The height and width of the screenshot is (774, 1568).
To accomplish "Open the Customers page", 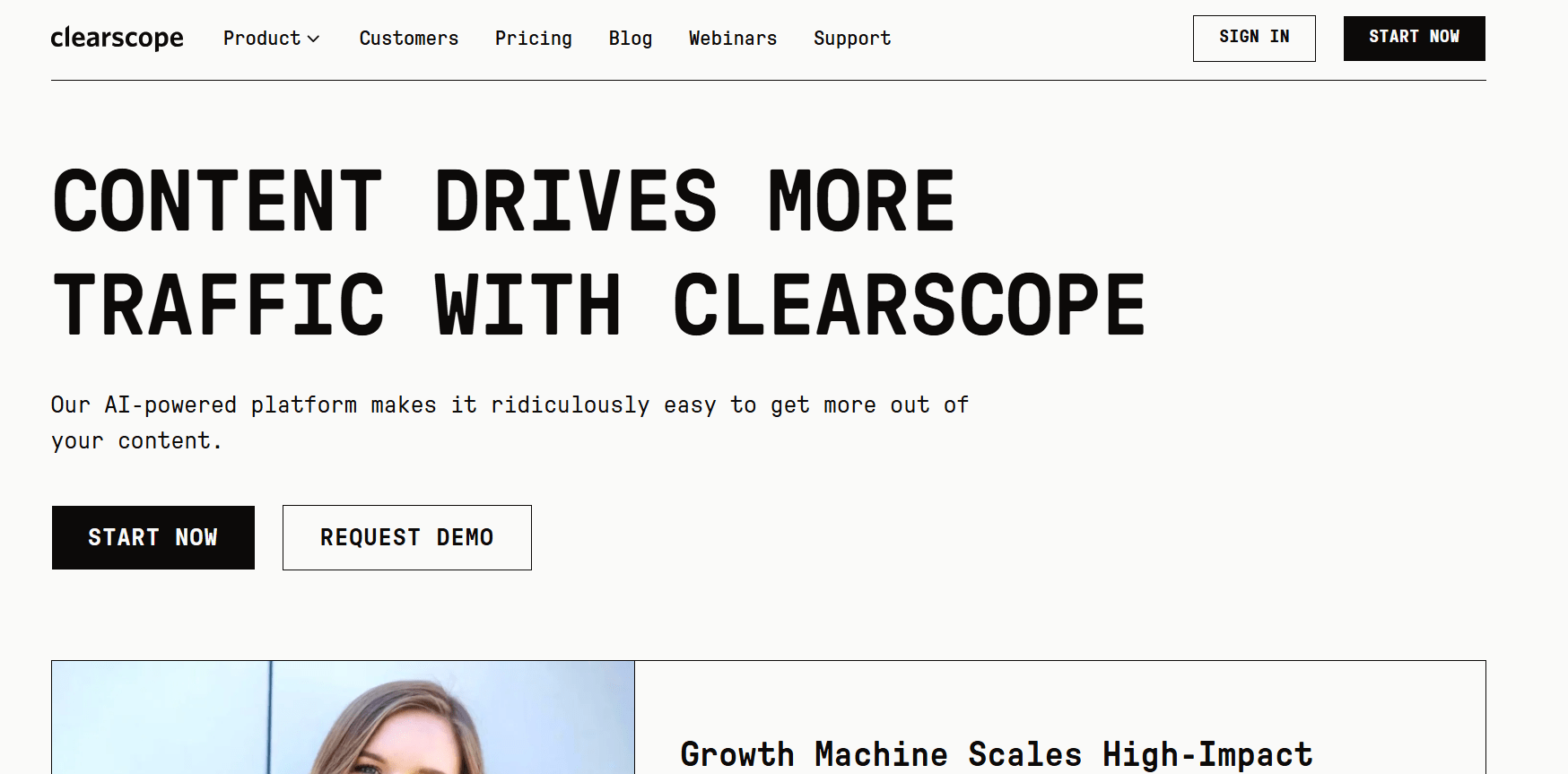I will (409, 39).
